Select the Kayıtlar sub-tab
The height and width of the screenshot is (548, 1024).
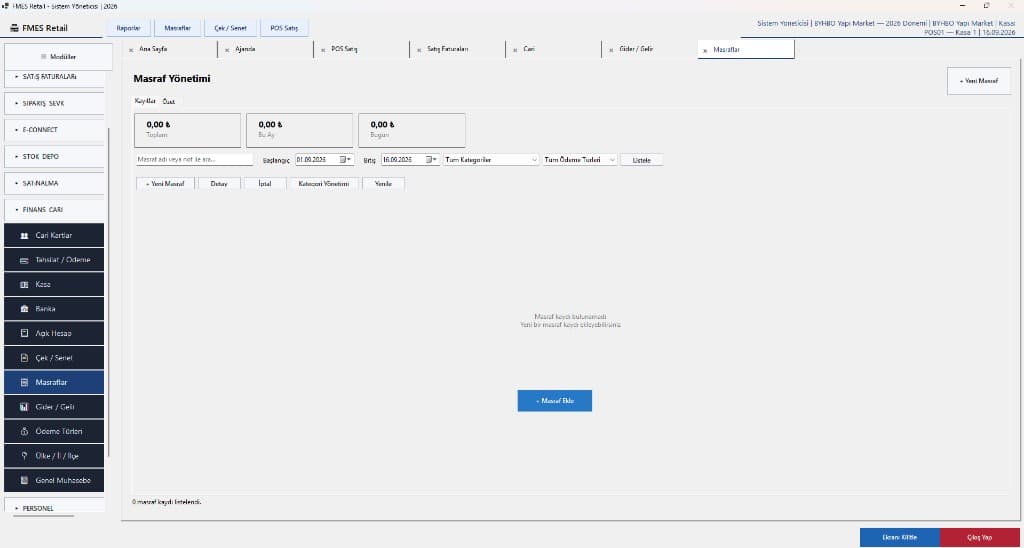click(x=145, y=101)
